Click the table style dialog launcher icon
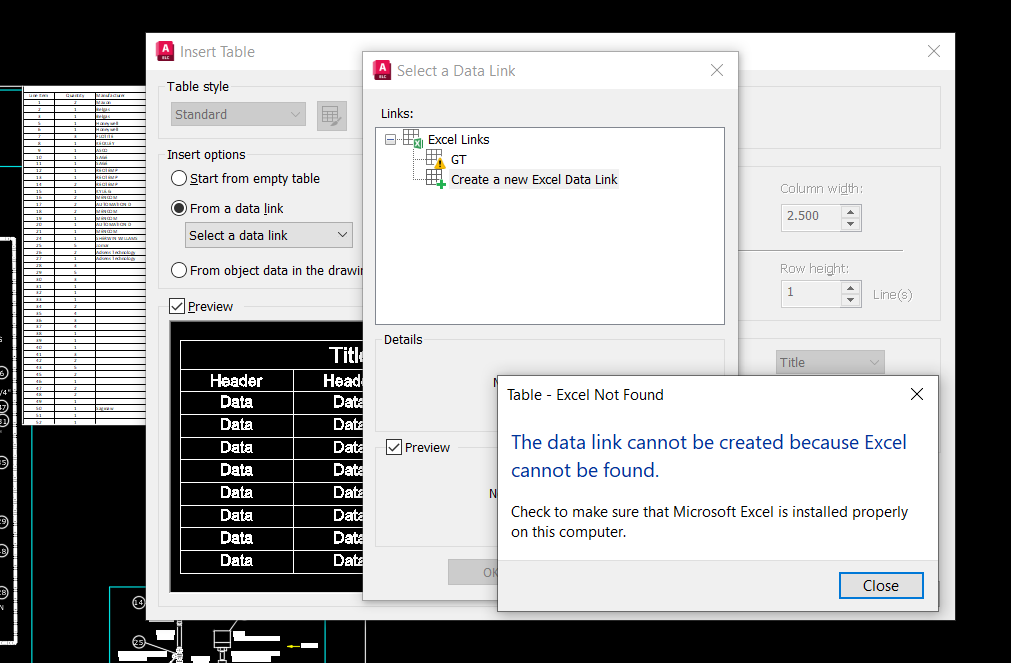 [x=331, y=116]
